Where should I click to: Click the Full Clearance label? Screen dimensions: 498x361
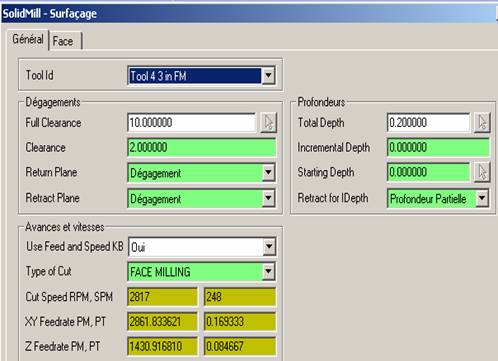point(53,123)
